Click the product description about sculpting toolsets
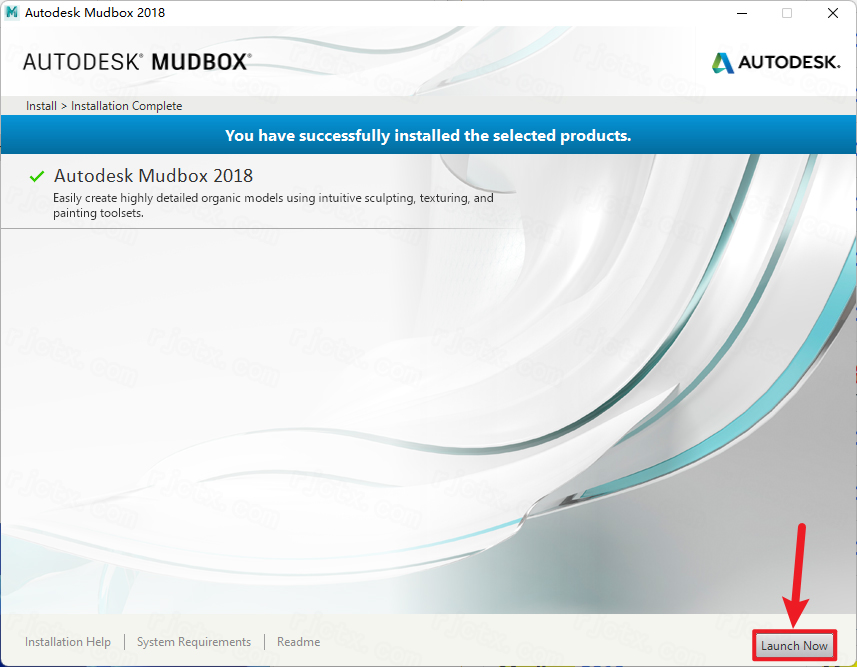Image resolution: width=857 pixels, height=667 pixels. pyautogui.click(x=273, y=206)
